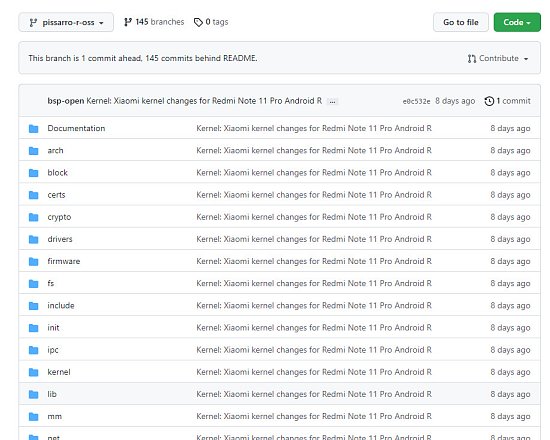Click the 0 tags icon

pos(198,22)
